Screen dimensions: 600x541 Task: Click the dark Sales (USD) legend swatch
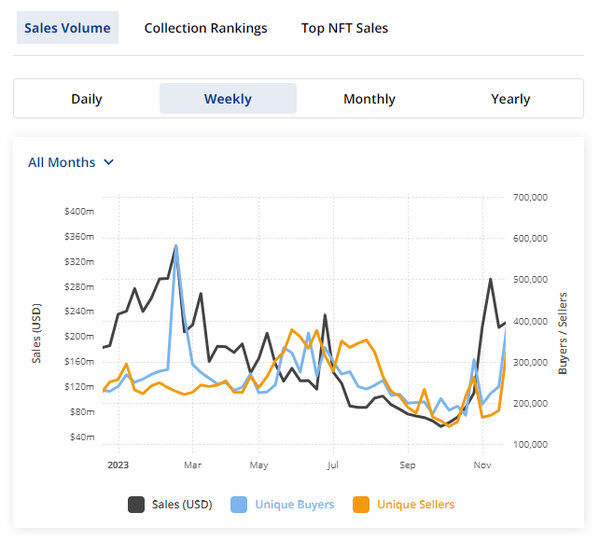[136, 505]
